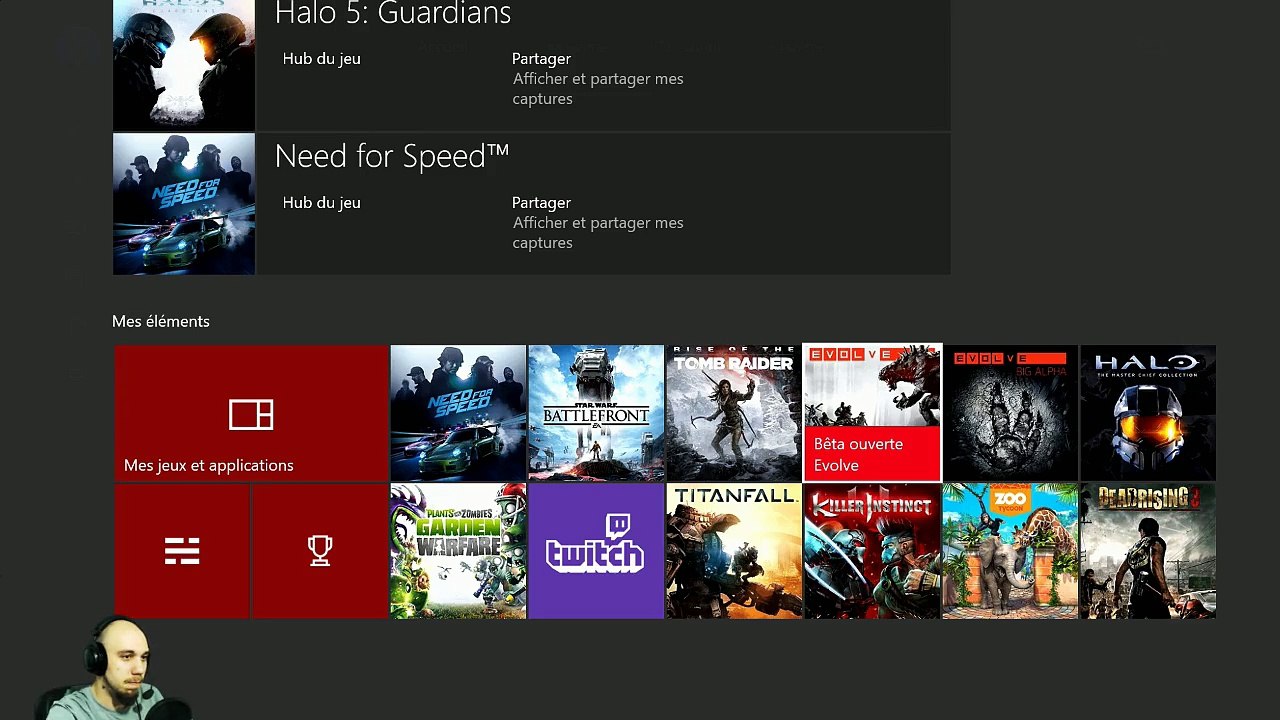Launch Halo Master Chief Collection tile
Screen dimensions: 1280x720
1148,413
